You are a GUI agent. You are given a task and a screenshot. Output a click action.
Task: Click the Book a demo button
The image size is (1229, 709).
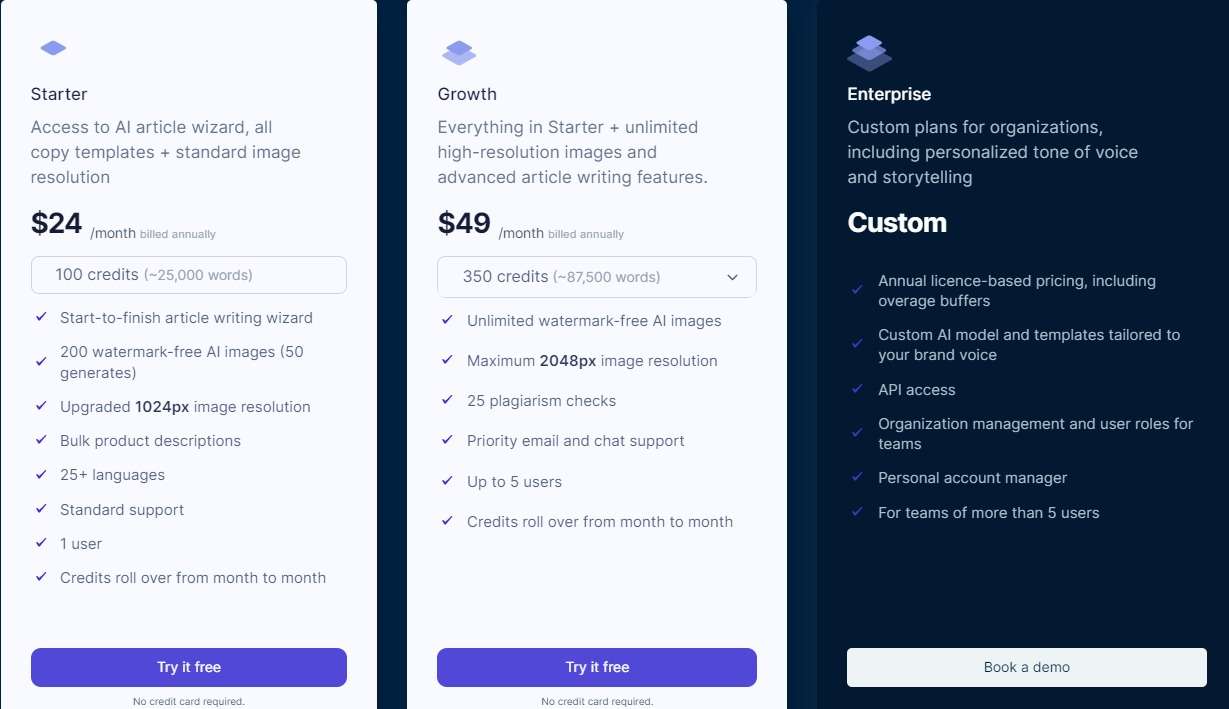click(x=1027, y=667)
